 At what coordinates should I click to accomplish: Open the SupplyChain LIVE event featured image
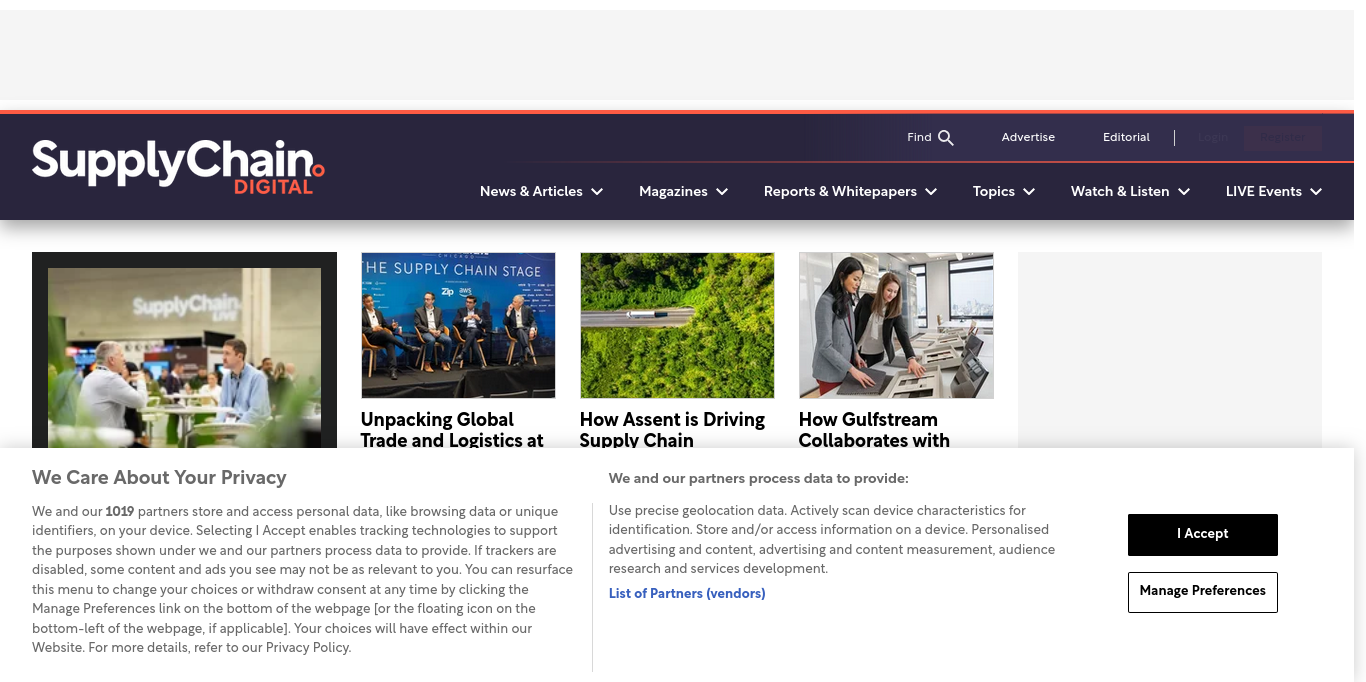click(184, 350)
